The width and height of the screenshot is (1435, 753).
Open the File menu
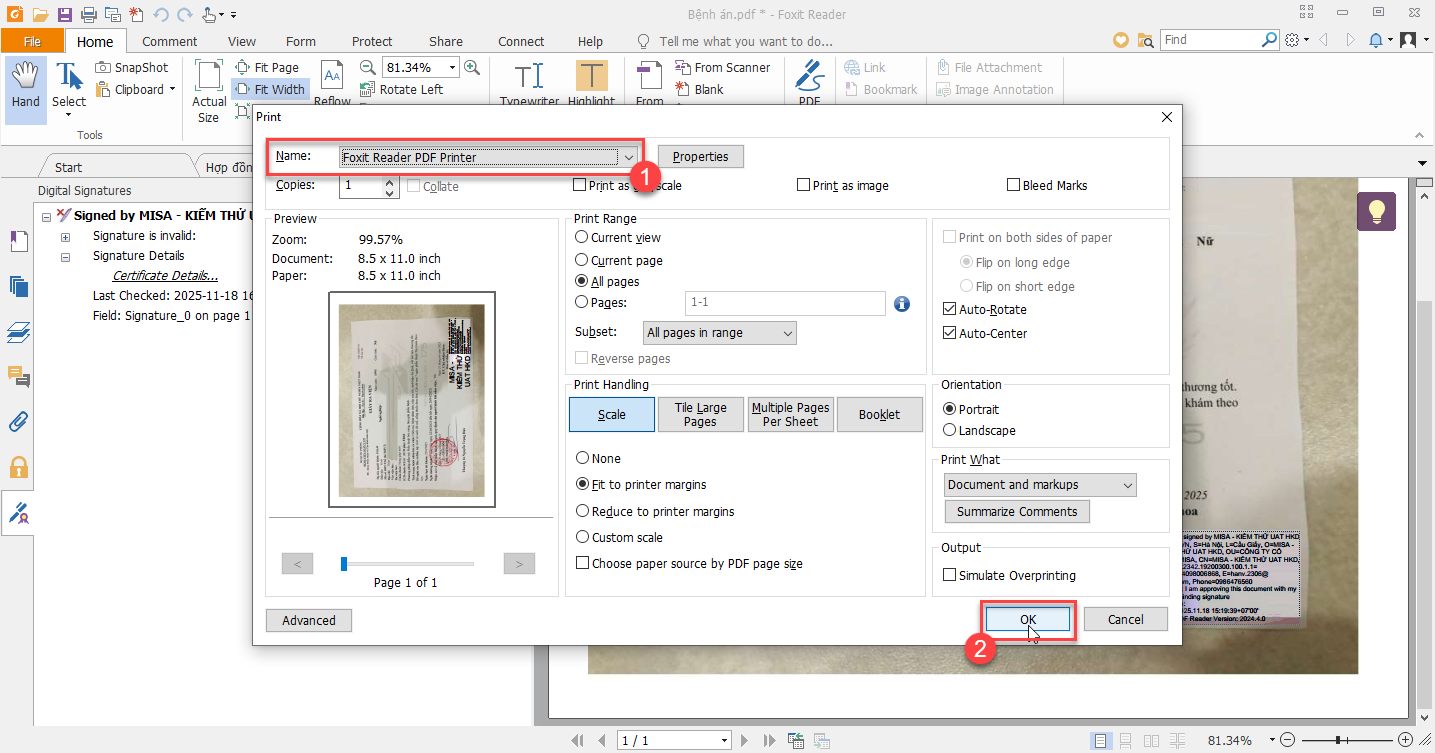[x=32, y=41]
